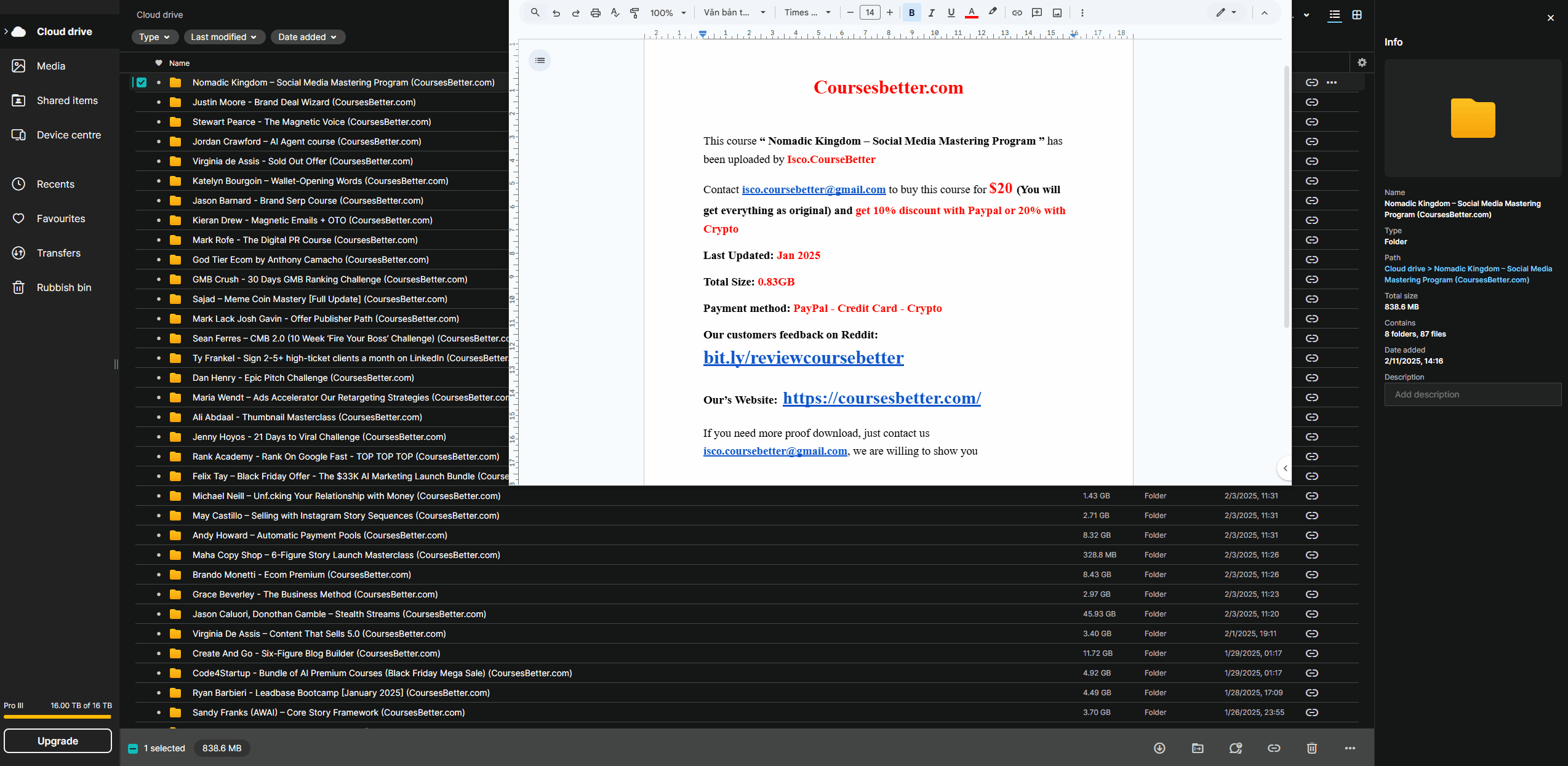
Task: Open Shared items in sidebar
Action: [67, 100]
